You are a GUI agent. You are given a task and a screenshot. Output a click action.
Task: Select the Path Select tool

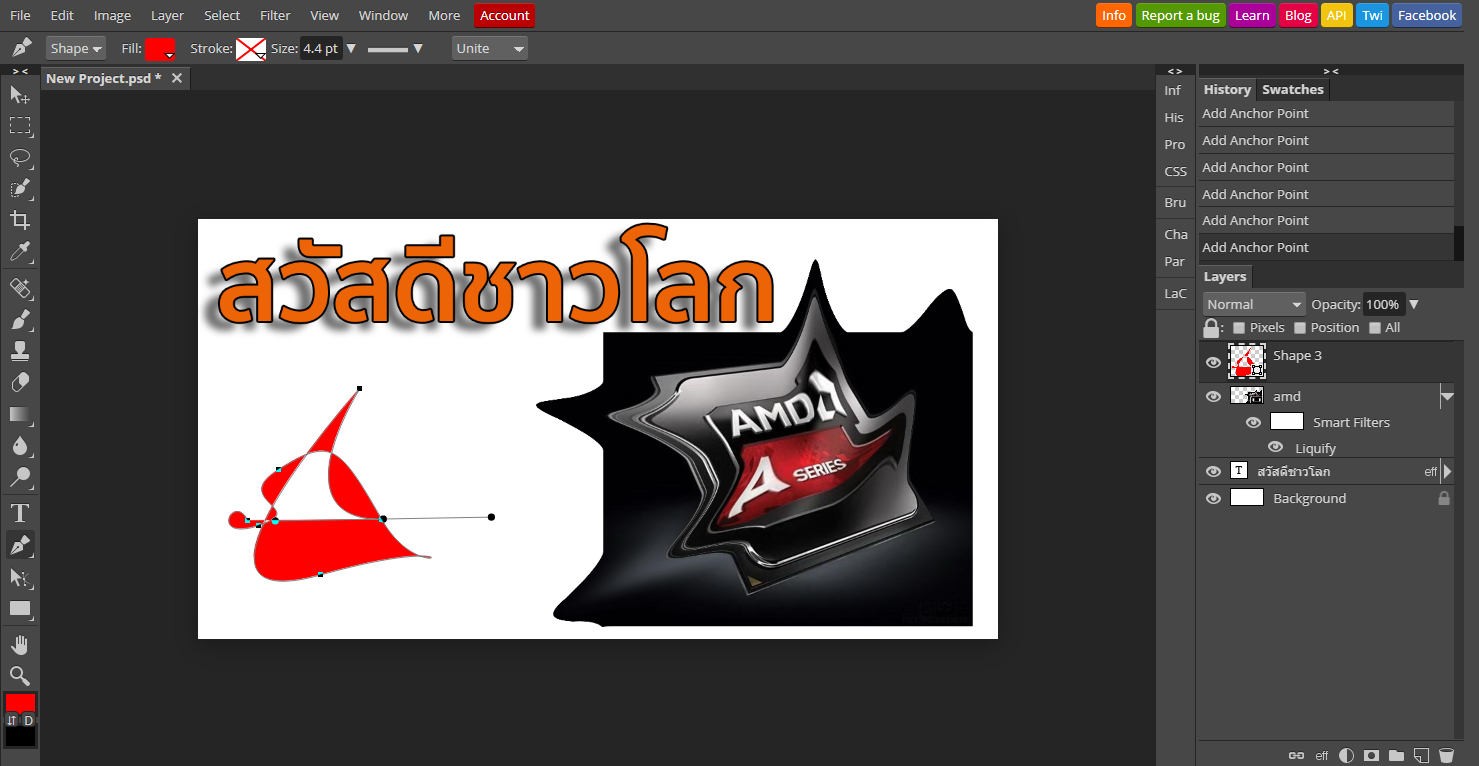pos(20,577)
